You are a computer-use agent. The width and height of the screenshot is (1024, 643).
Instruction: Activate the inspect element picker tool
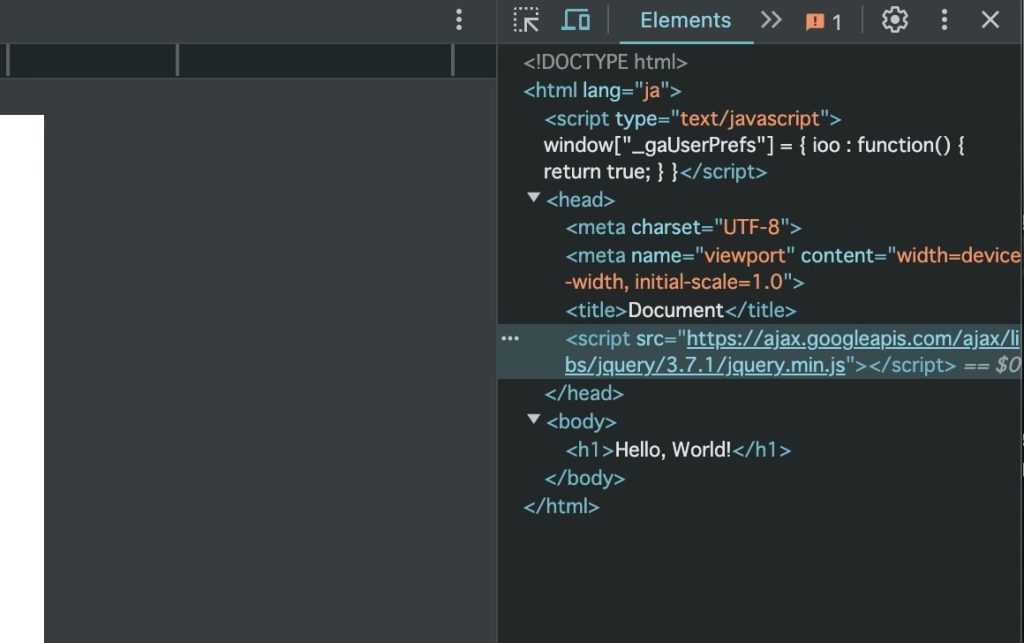[x=526, y=20]
